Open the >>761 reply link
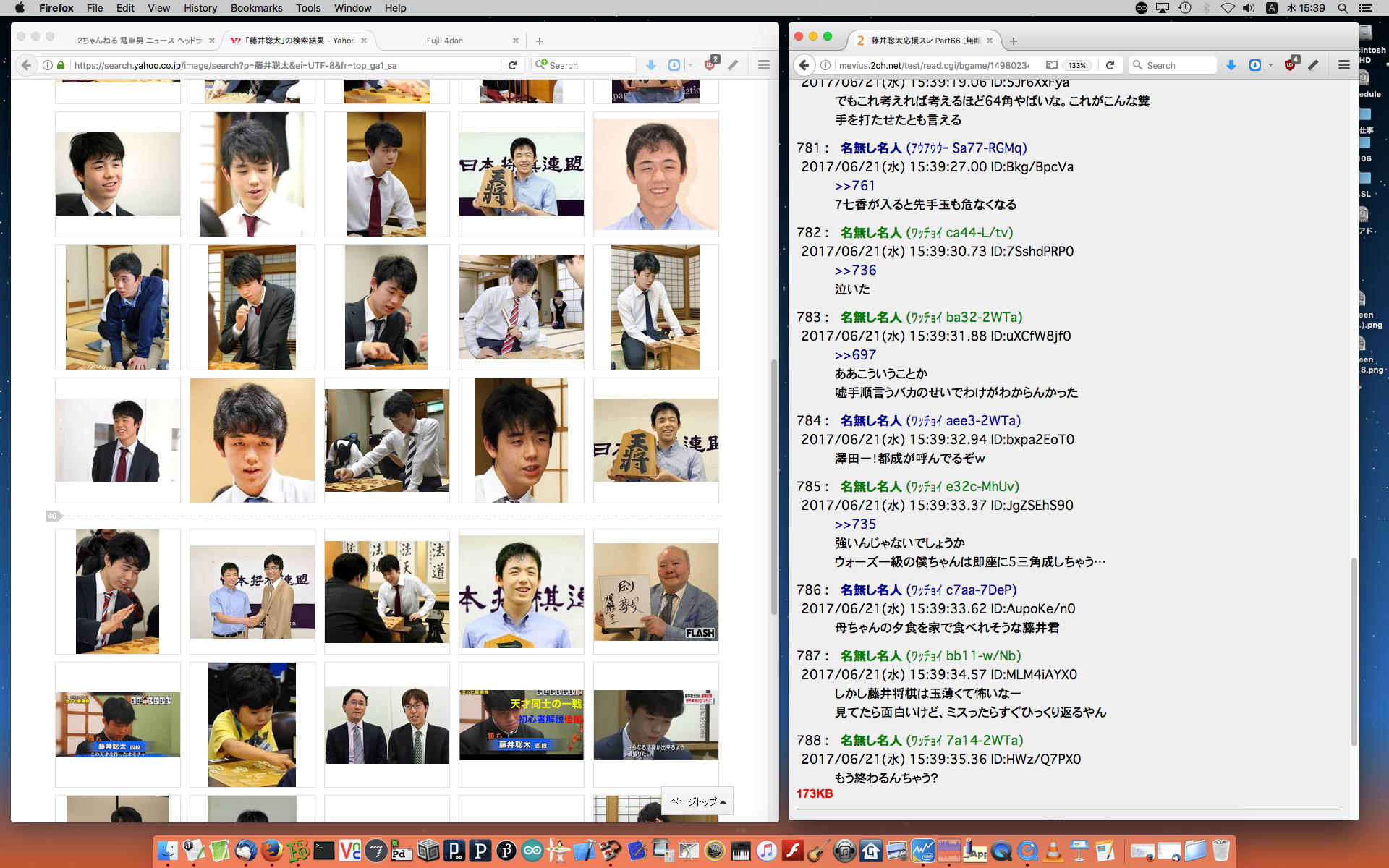 click(x=854, y=186)
